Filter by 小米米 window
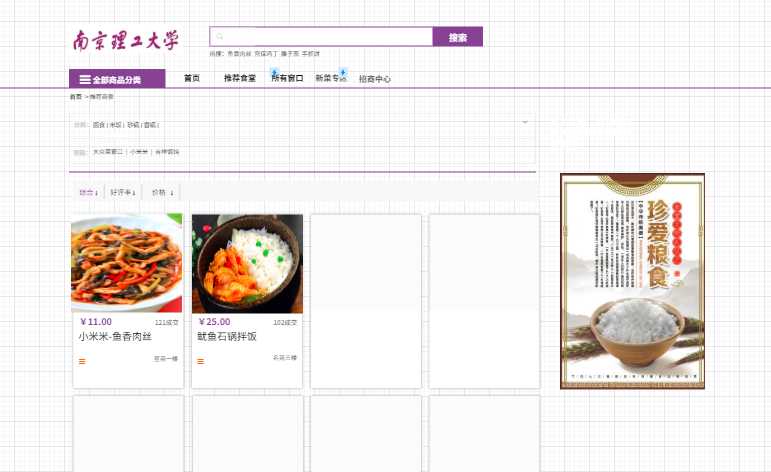Viewport: 771px width, 472px height. pos(139,152)
